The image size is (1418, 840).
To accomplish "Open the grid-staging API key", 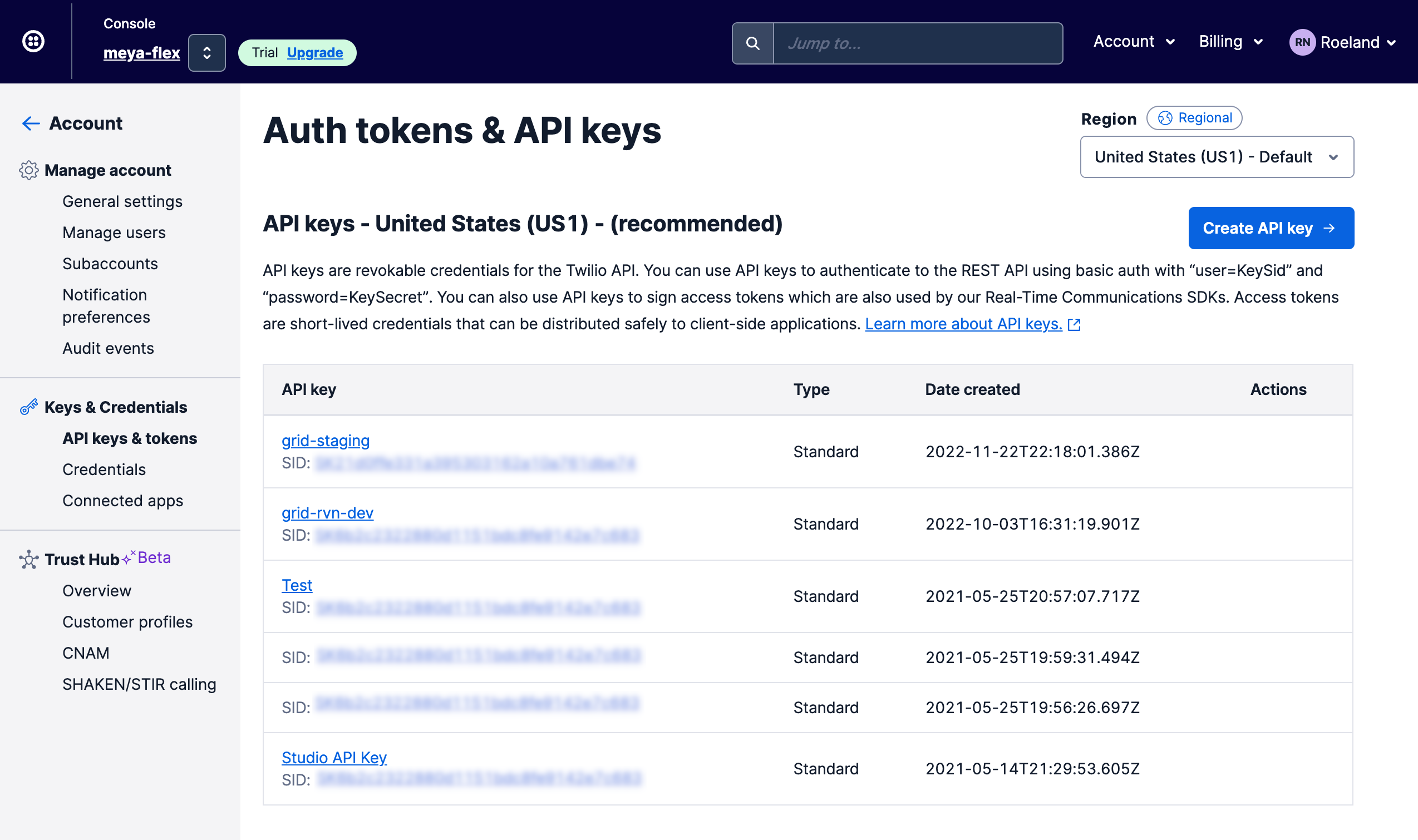I will (x=326, y=441).
